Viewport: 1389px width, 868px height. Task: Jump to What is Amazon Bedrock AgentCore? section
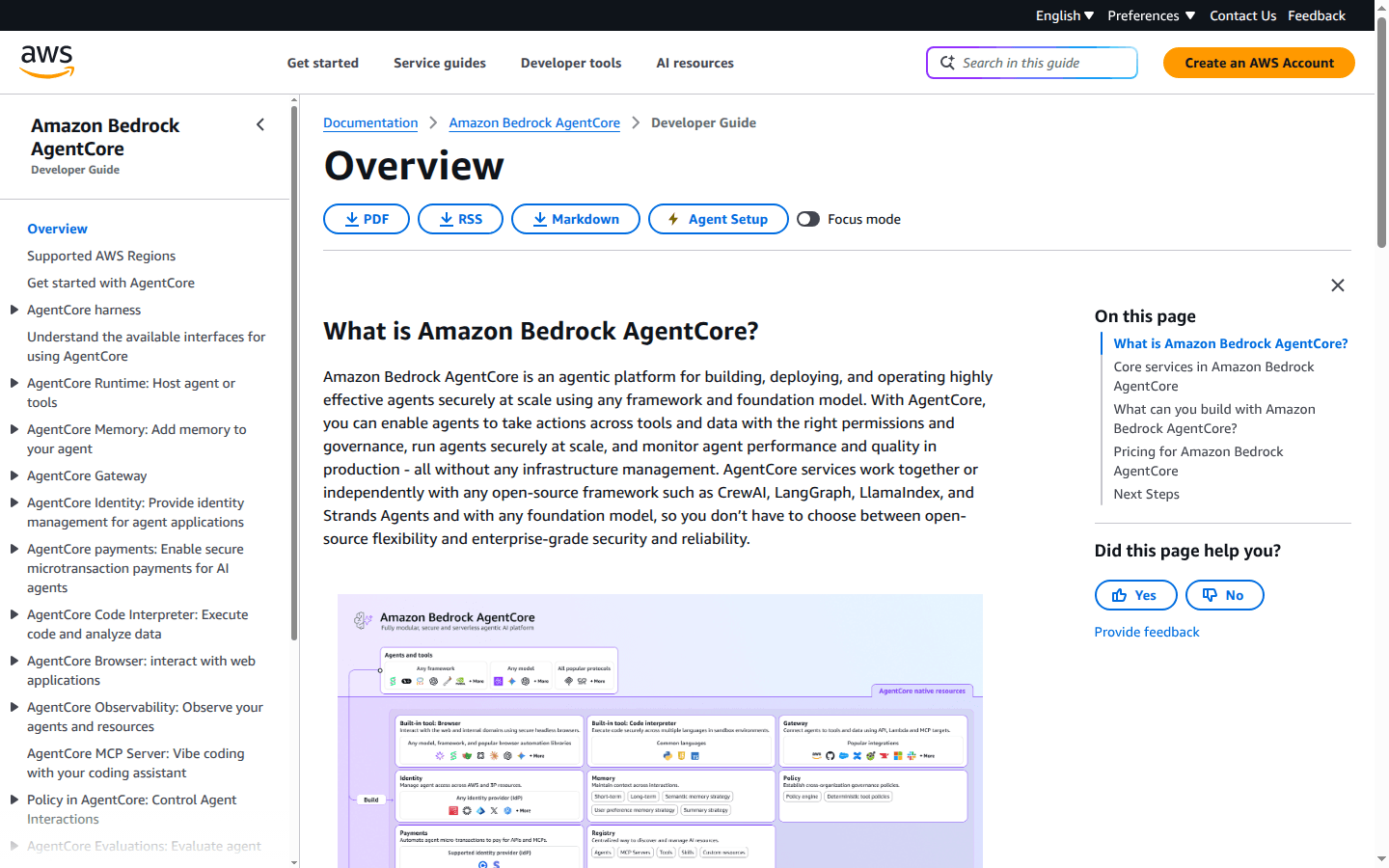click(1231, 343)
